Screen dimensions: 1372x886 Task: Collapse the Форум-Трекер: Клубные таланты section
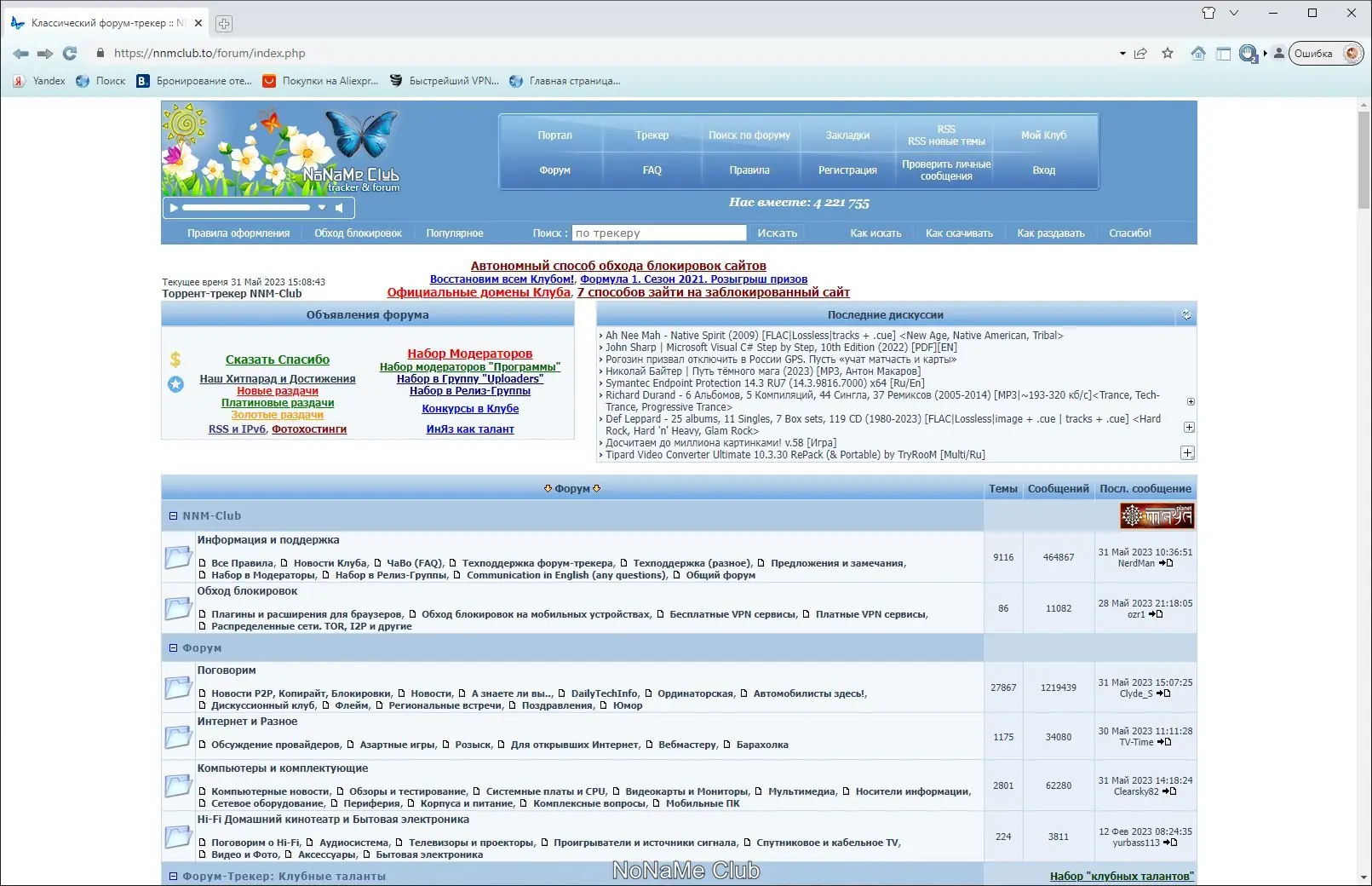point(173,877)
